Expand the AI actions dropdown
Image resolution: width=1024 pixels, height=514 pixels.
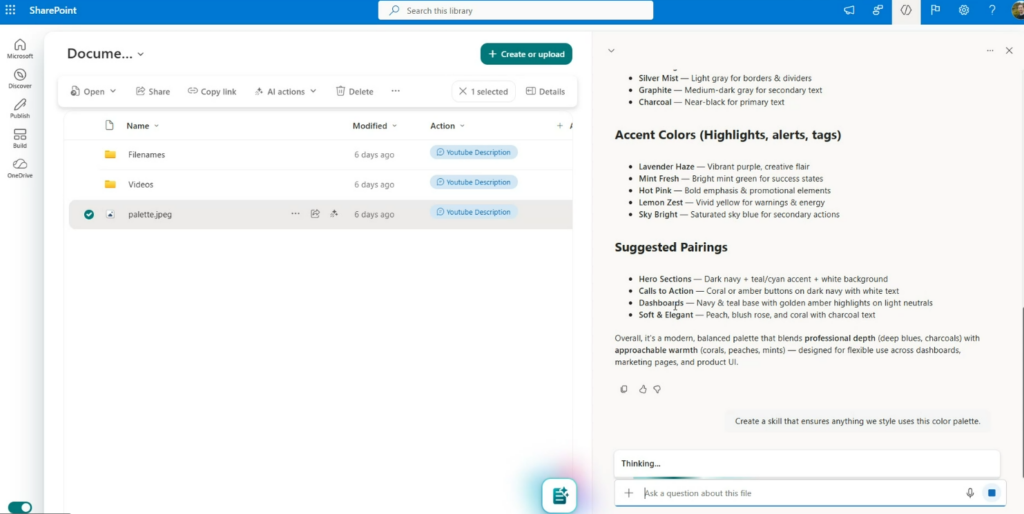click(x=285, y=91)
